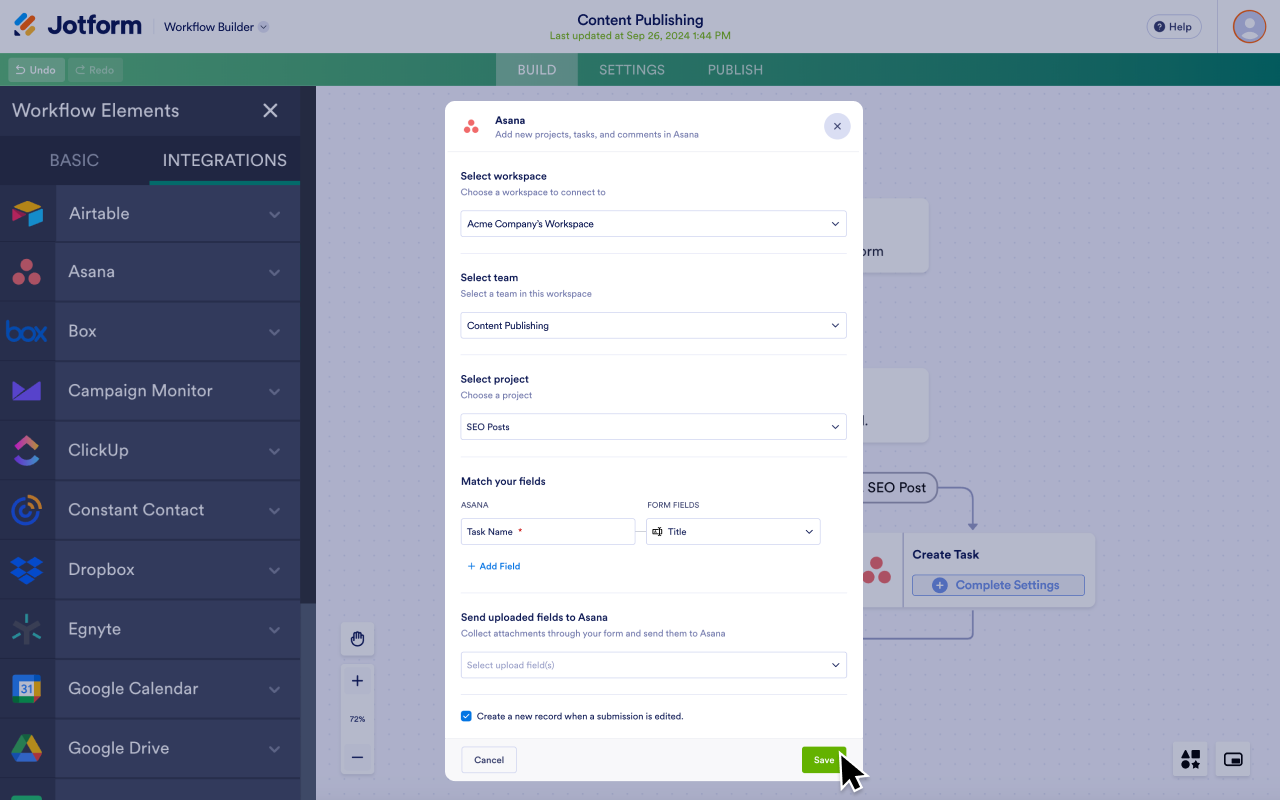Click the Asana integration icon in sidebar
Viewport: 1280px width, 800px height.
click(27, 272)
